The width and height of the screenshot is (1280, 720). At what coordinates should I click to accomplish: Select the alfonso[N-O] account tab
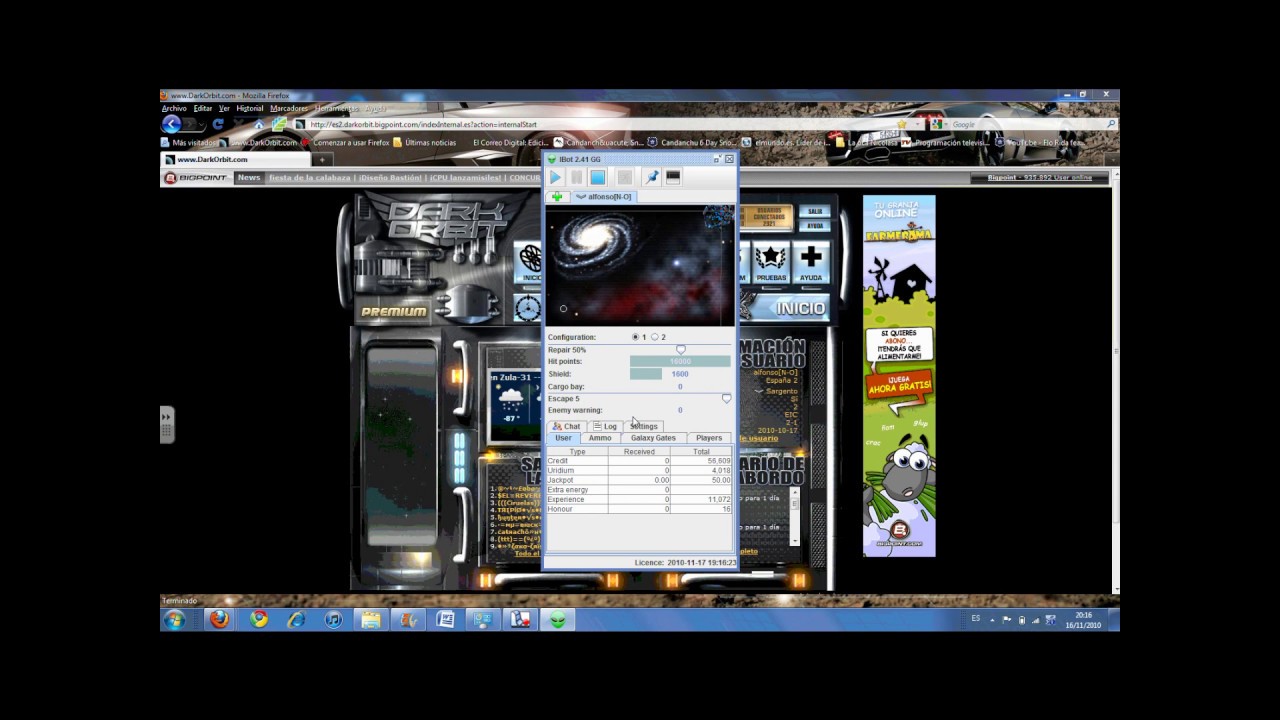[x=603, y=197]
